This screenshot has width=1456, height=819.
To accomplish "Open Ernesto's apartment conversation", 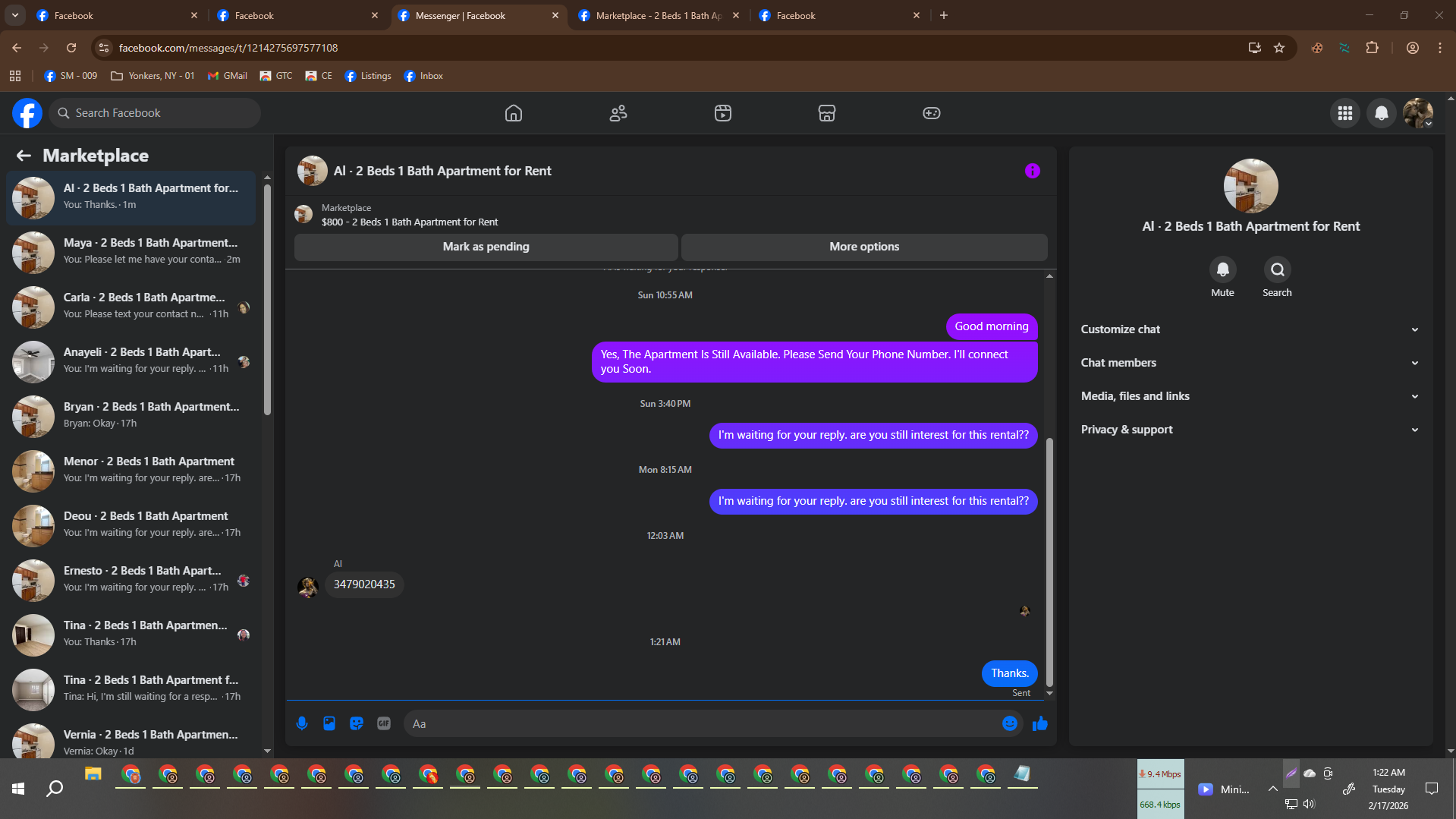I will (131, 580).
